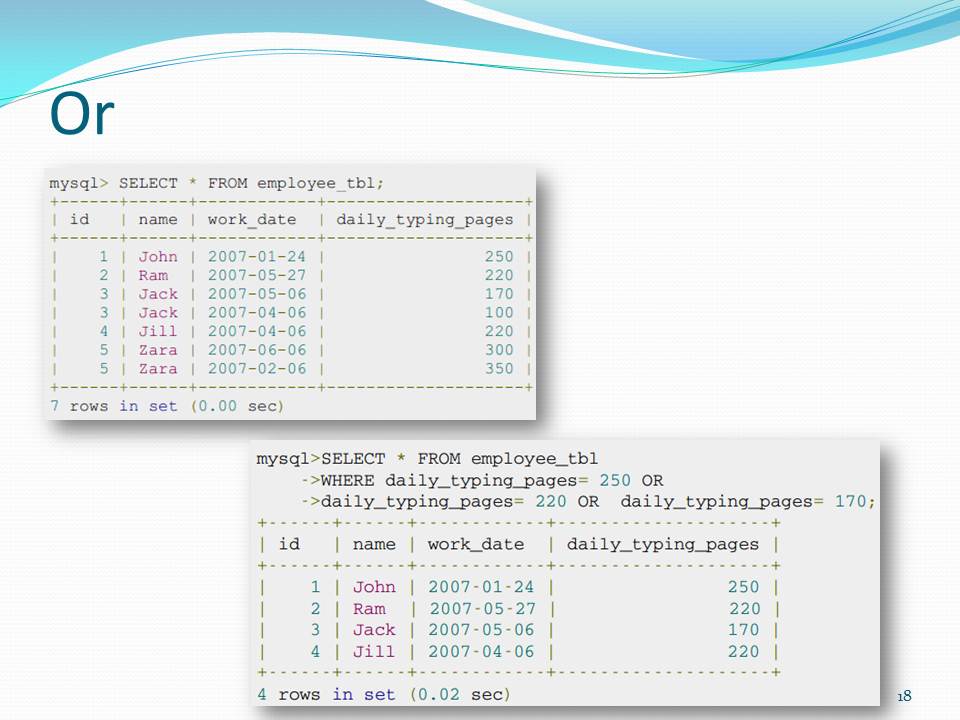Click the "4 rows in set (0.02 sec)" text
Image resolution: width=960 pixels, height=720 pixels.
[383, 693]
